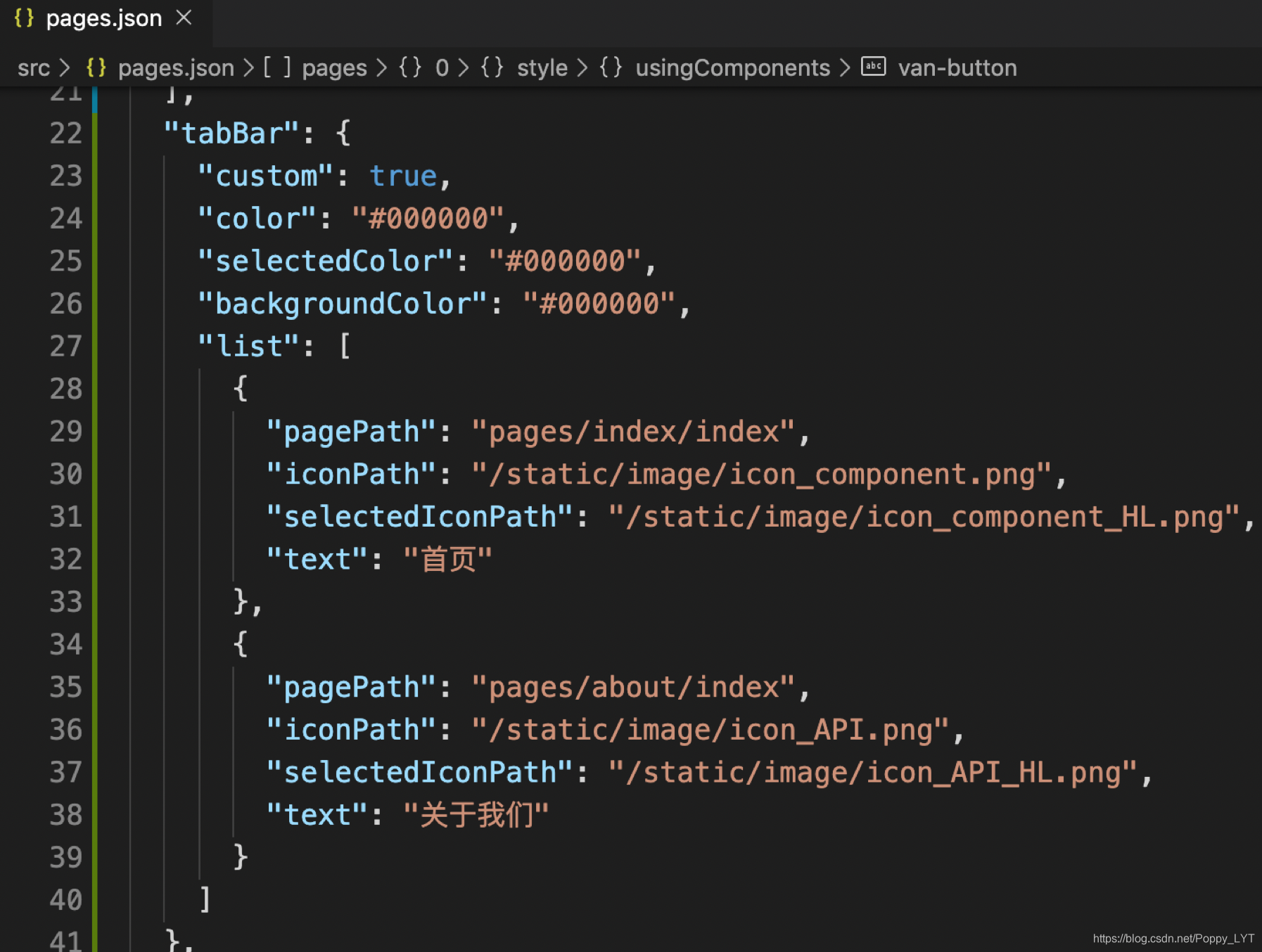
Task: Click the JSON braces icon on the pages.json tab
Action: click(24, 18)
